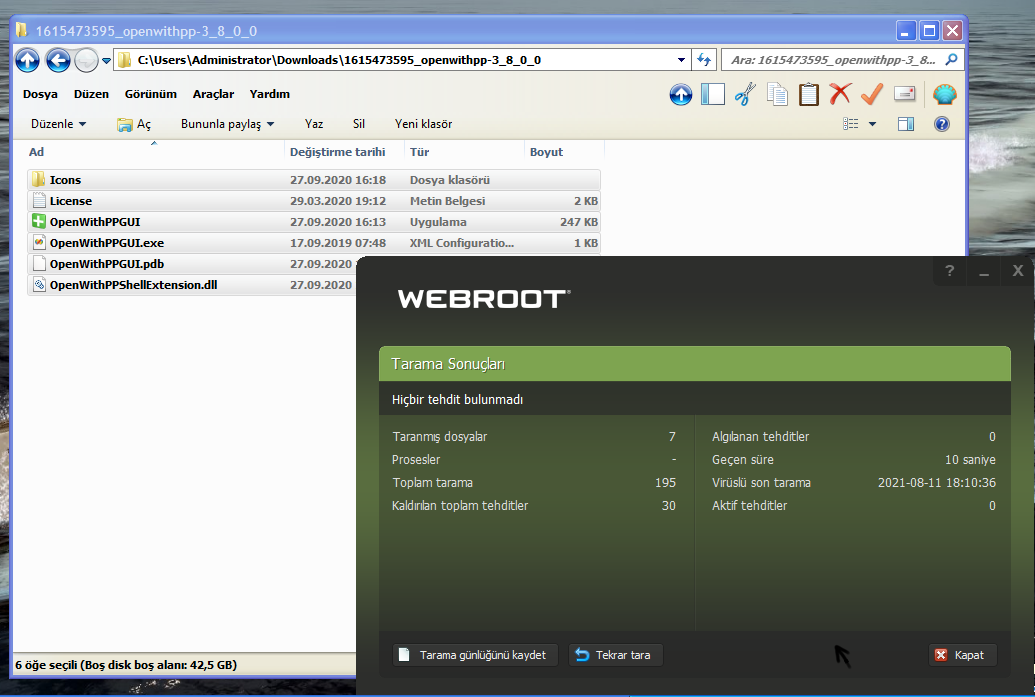Click the 247 KB size value

(x=579, y=222)
